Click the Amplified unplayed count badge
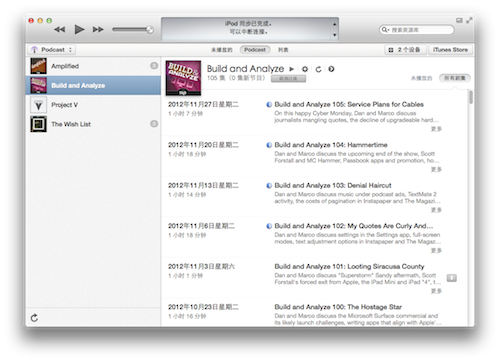The height and width of the screenshot is (362, 500). [x=154, y=66]
